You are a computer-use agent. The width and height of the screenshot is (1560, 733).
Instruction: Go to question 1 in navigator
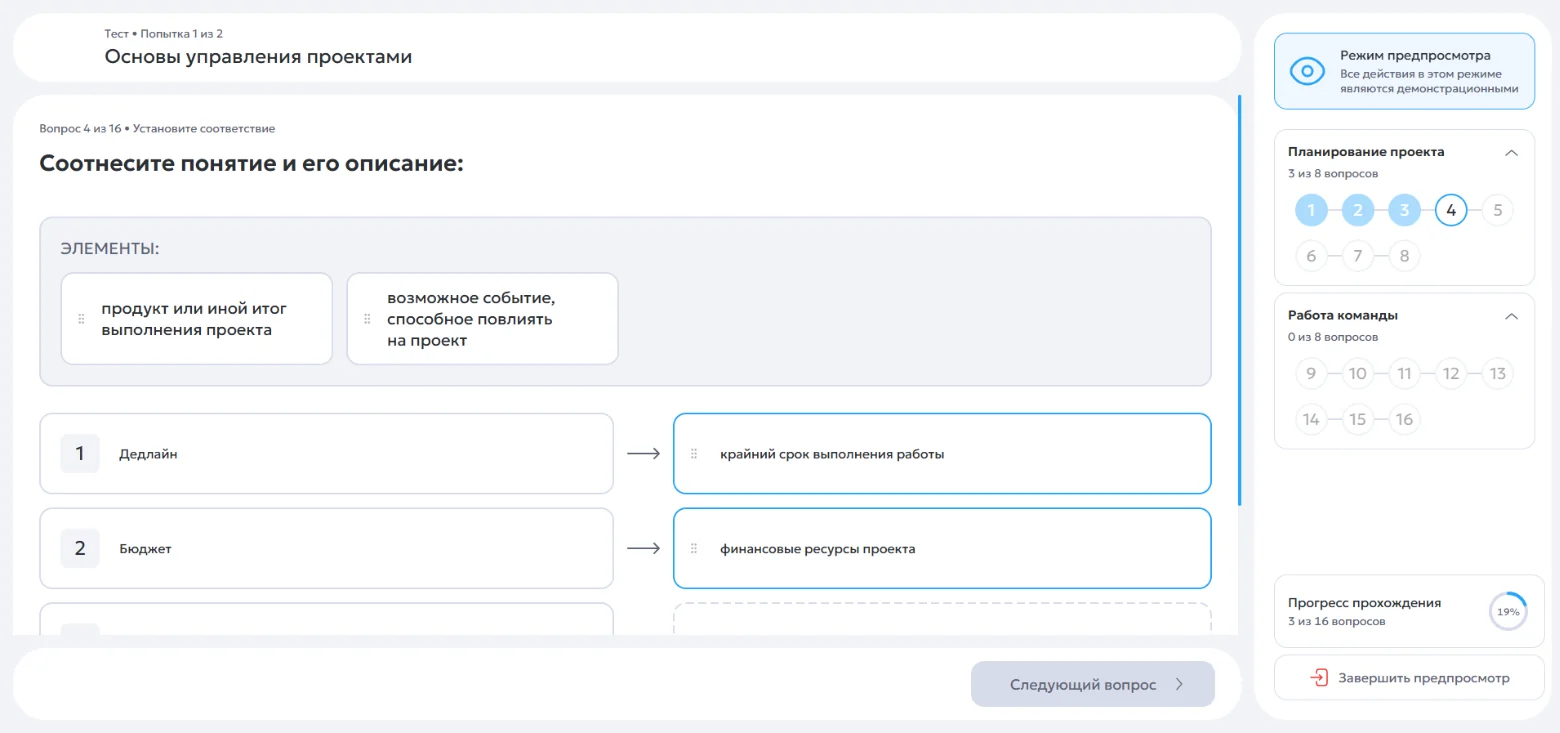[x=1311, y=210]
